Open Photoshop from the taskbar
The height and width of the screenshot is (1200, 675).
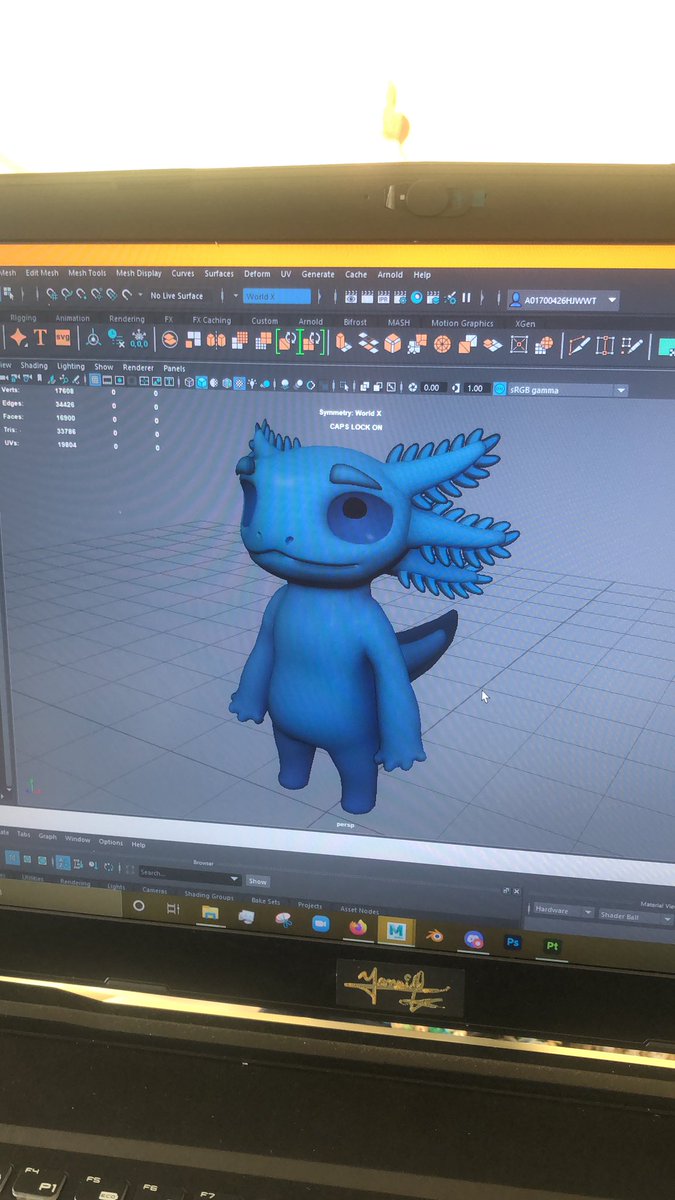513,942
